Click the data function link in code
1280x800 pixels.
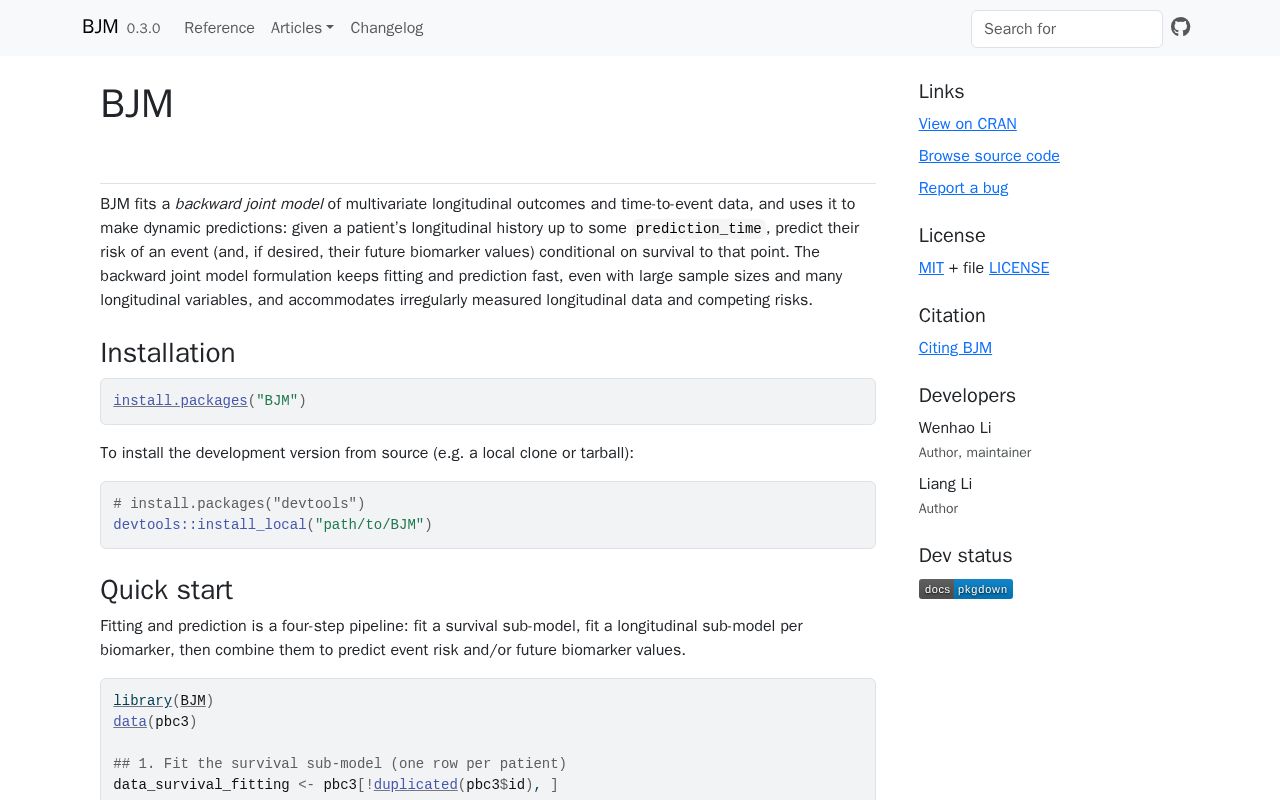click(x=130, y=722)
